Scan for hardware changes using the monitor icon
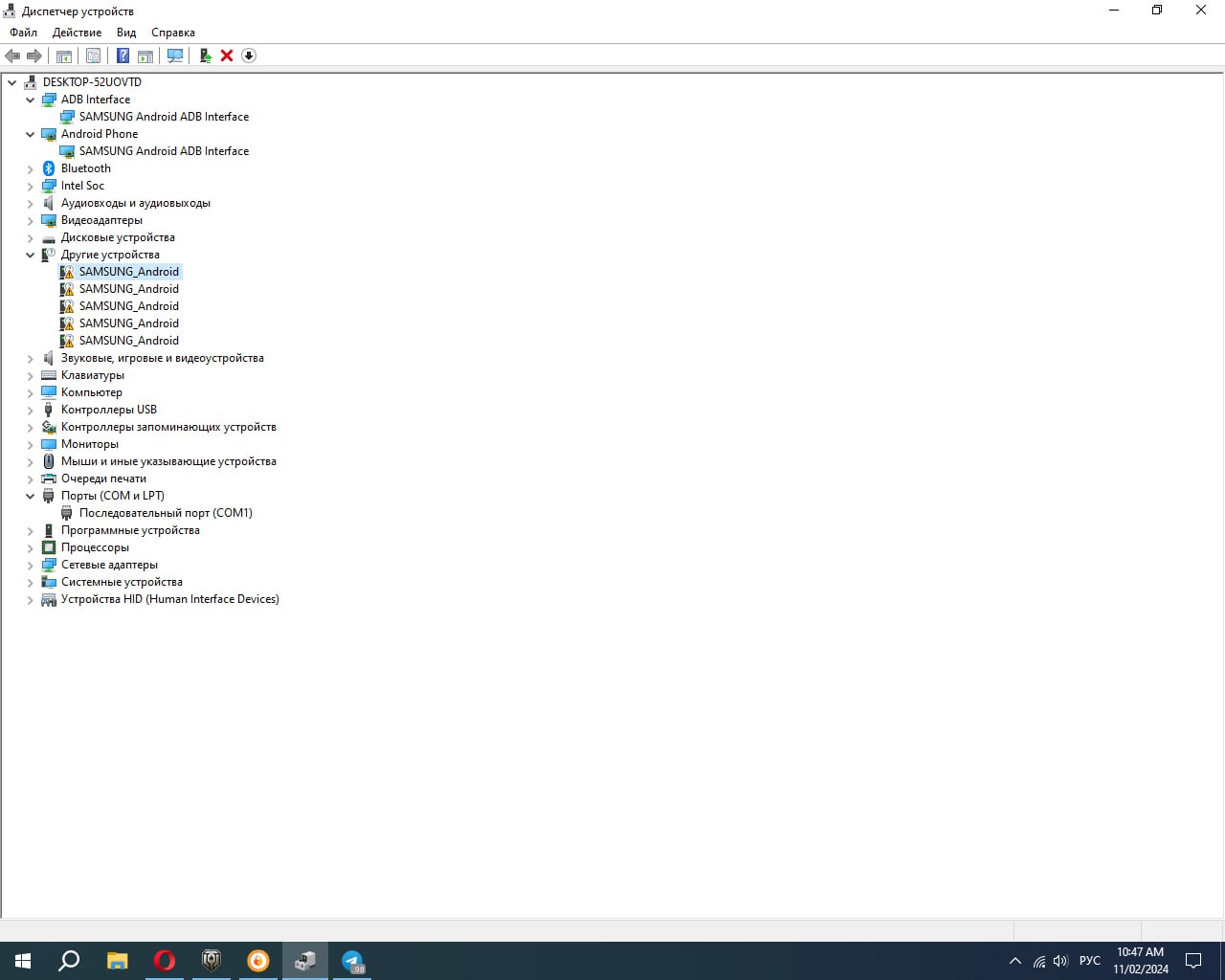This screenshot has width=1225, height=980. click(x=175, y=56)
